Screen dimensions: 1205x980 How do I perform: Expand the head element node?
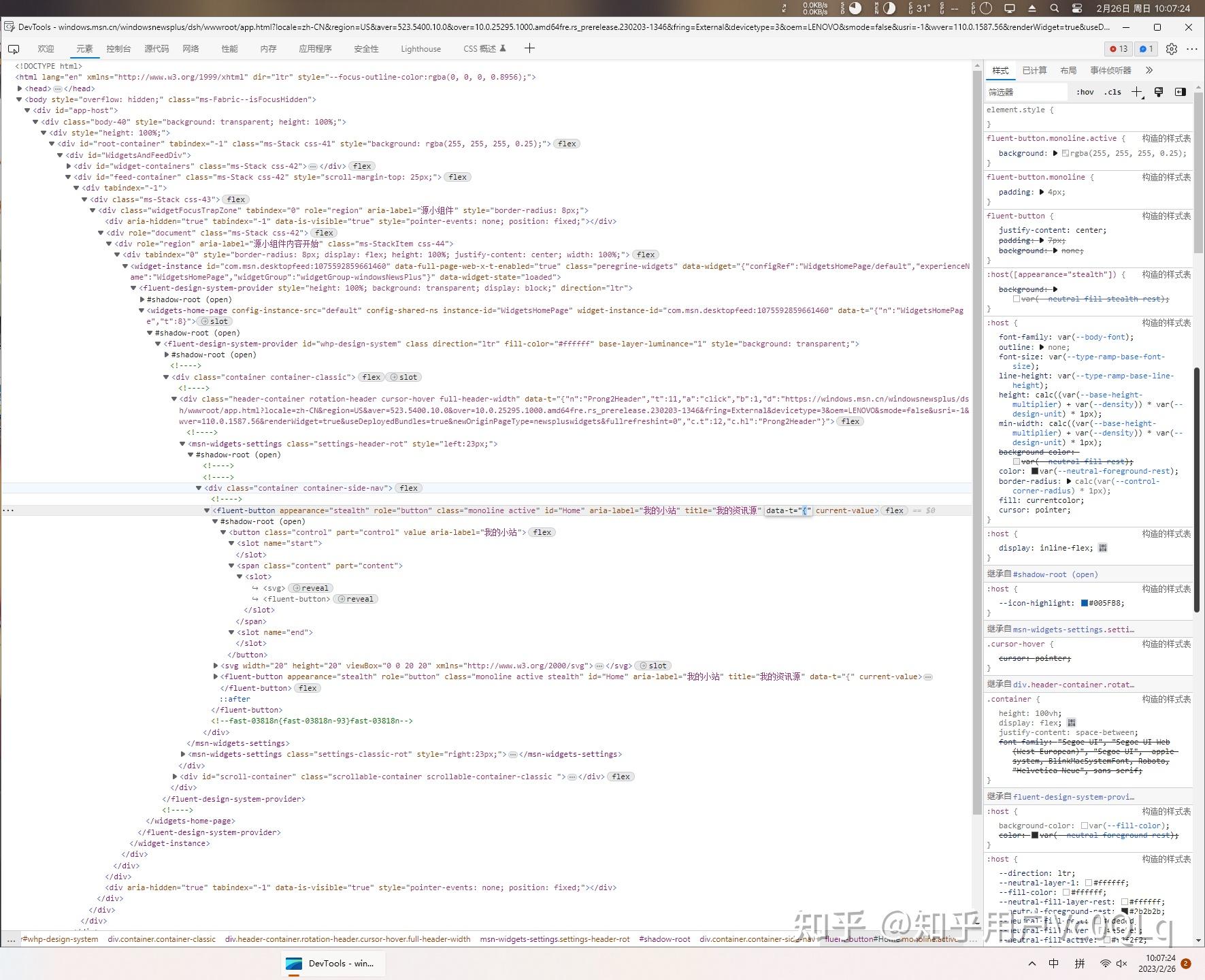tap(20, 88)
